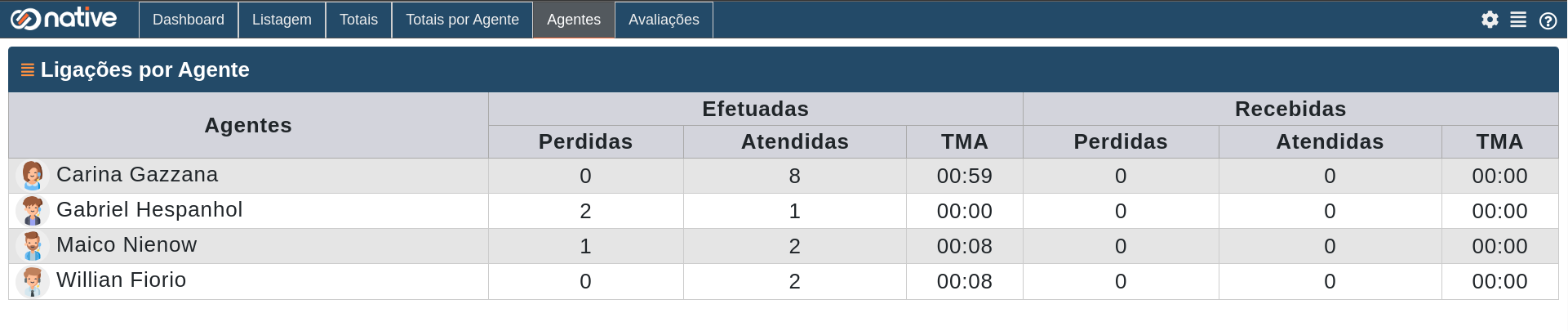This screenshot has height=331, width=1568.
Task: Click Willian Fiorio's avatar
Action: [33, 281]
